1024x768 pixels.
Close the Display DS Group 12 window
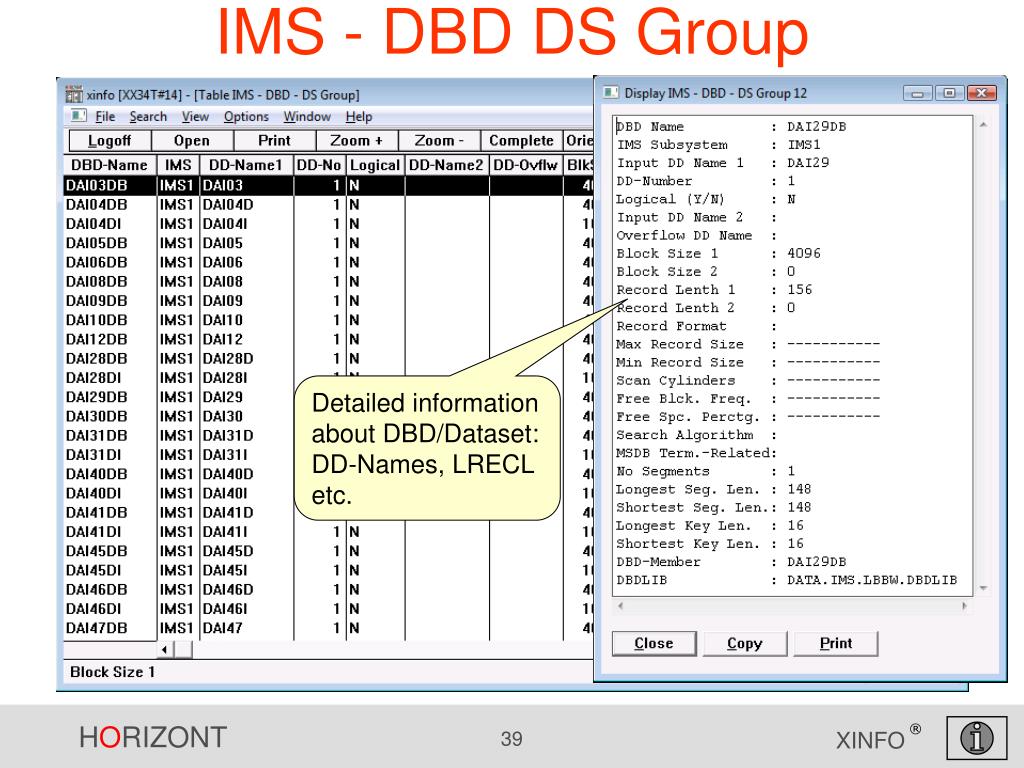tap(981, 93)
